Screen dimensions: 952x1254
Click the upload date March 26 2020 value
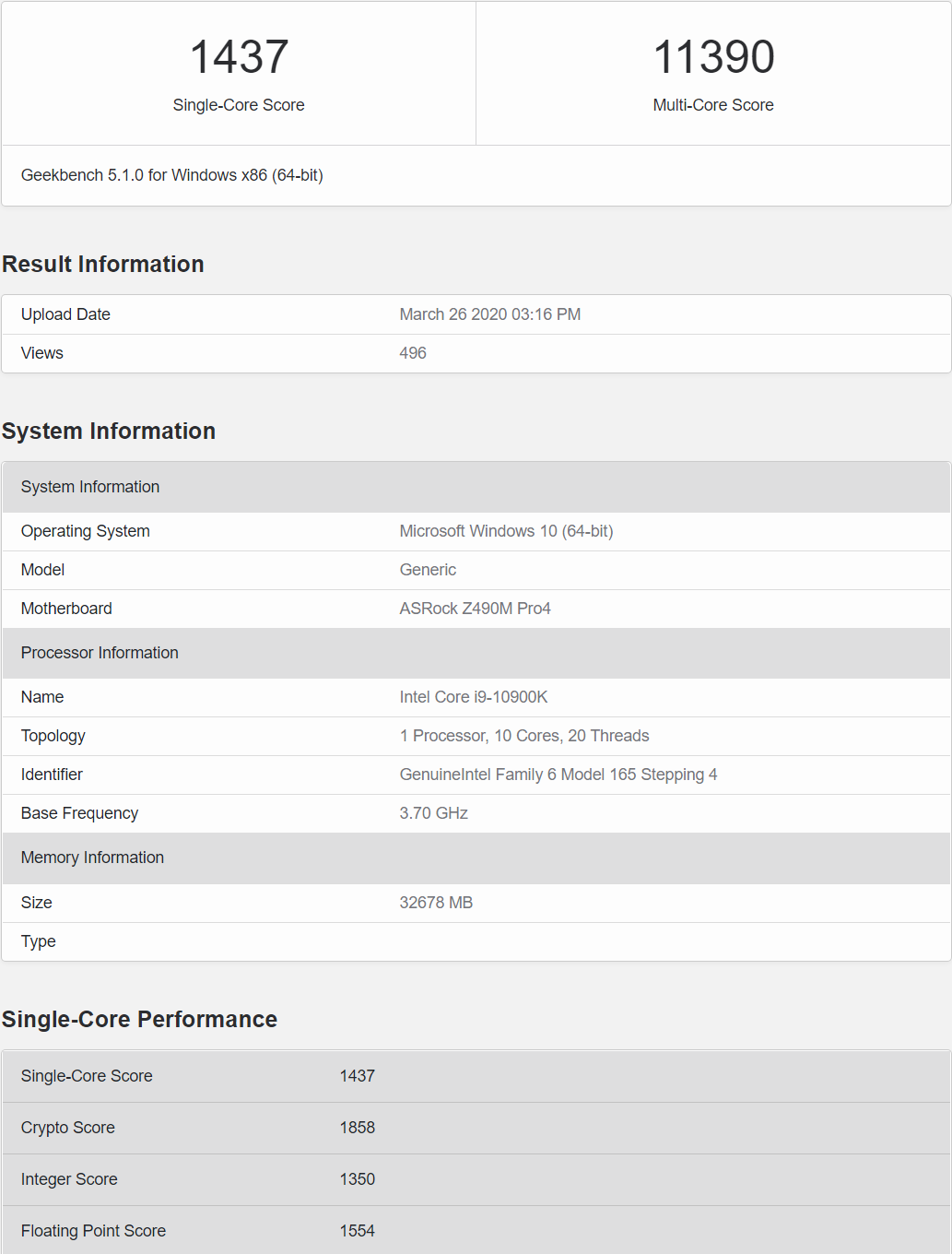click(489, 314)
